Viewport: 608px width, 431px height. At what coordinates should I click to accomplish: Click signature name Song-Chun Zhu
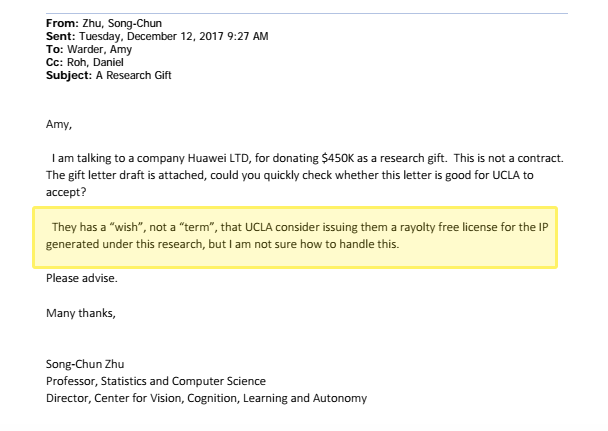pos(85,364)
